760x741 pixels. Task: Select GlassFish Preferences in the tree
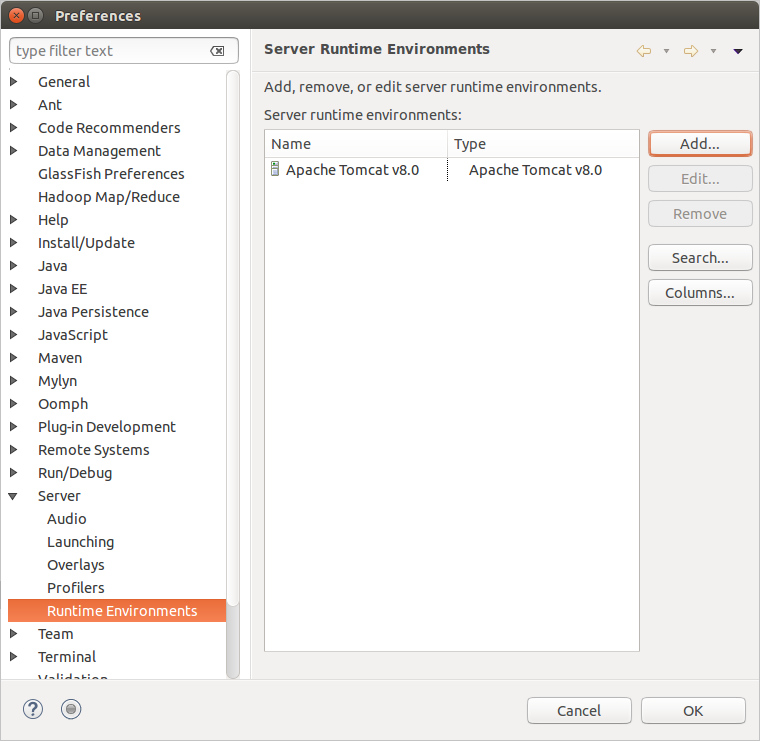pyautogui.click(x=111, y=174)
